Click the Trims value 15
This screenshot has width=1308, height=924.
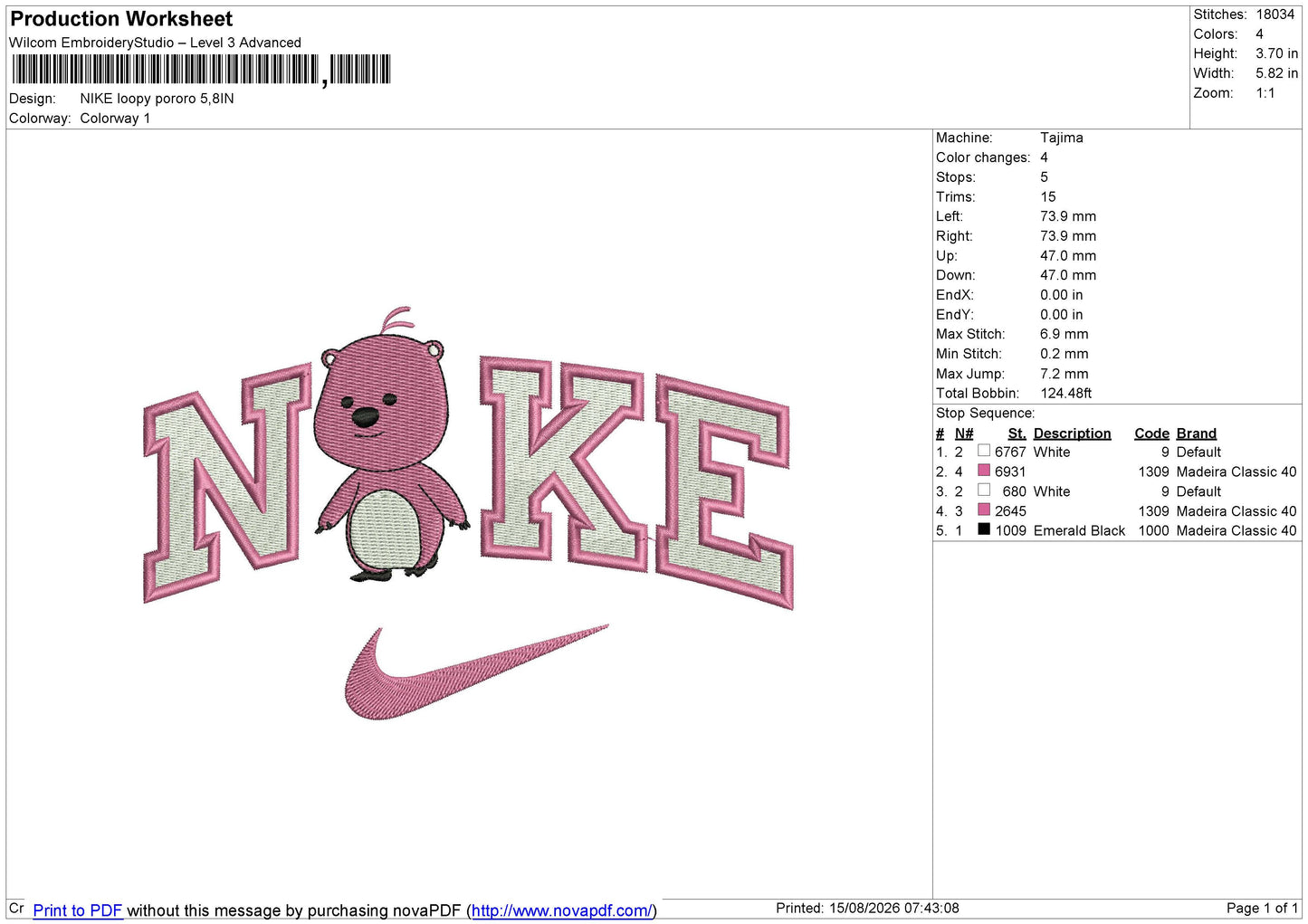(1047, 196)
